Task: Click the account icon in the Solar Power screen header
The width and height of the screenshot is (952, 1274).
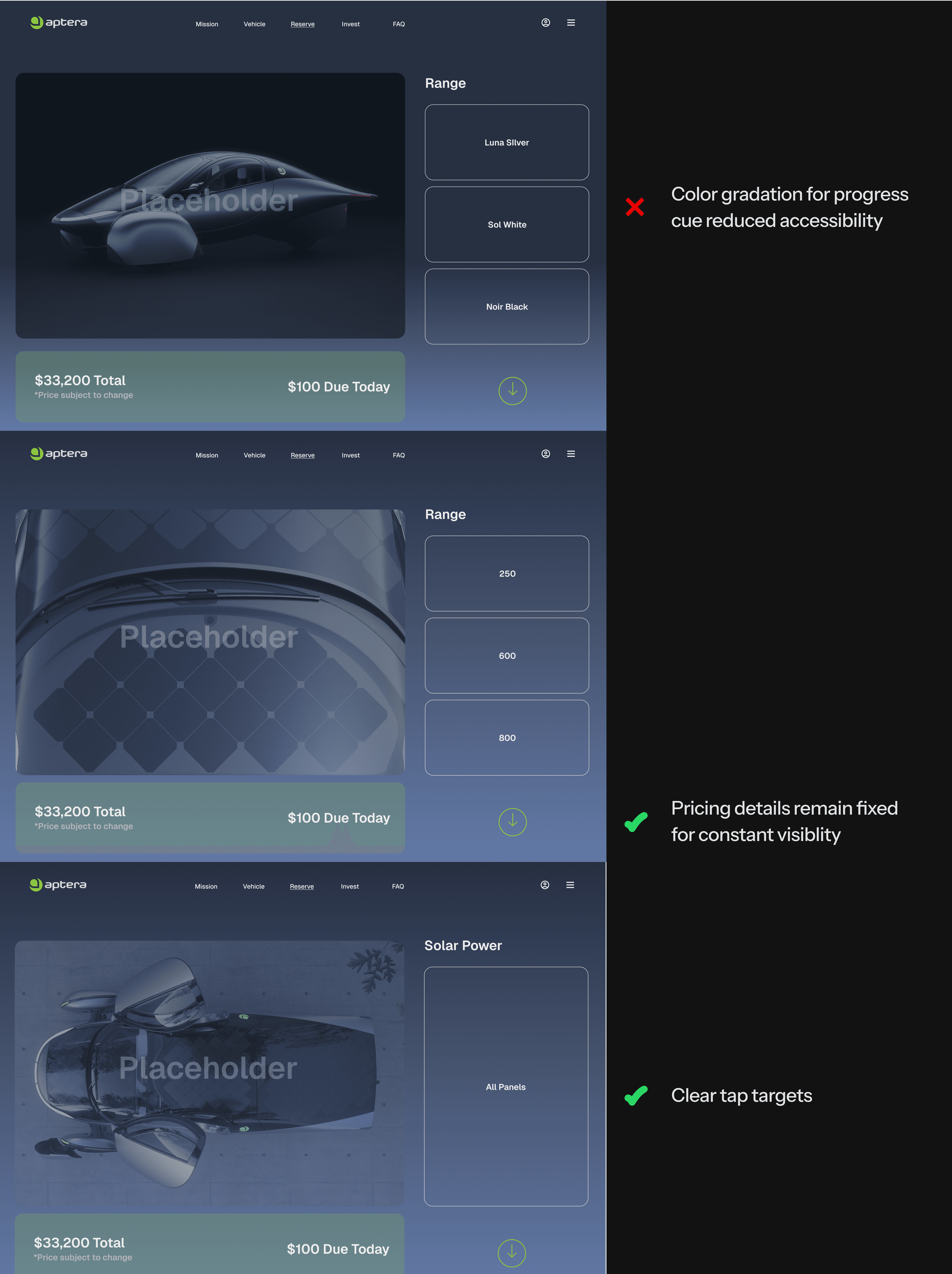Action: coord(545,885)
